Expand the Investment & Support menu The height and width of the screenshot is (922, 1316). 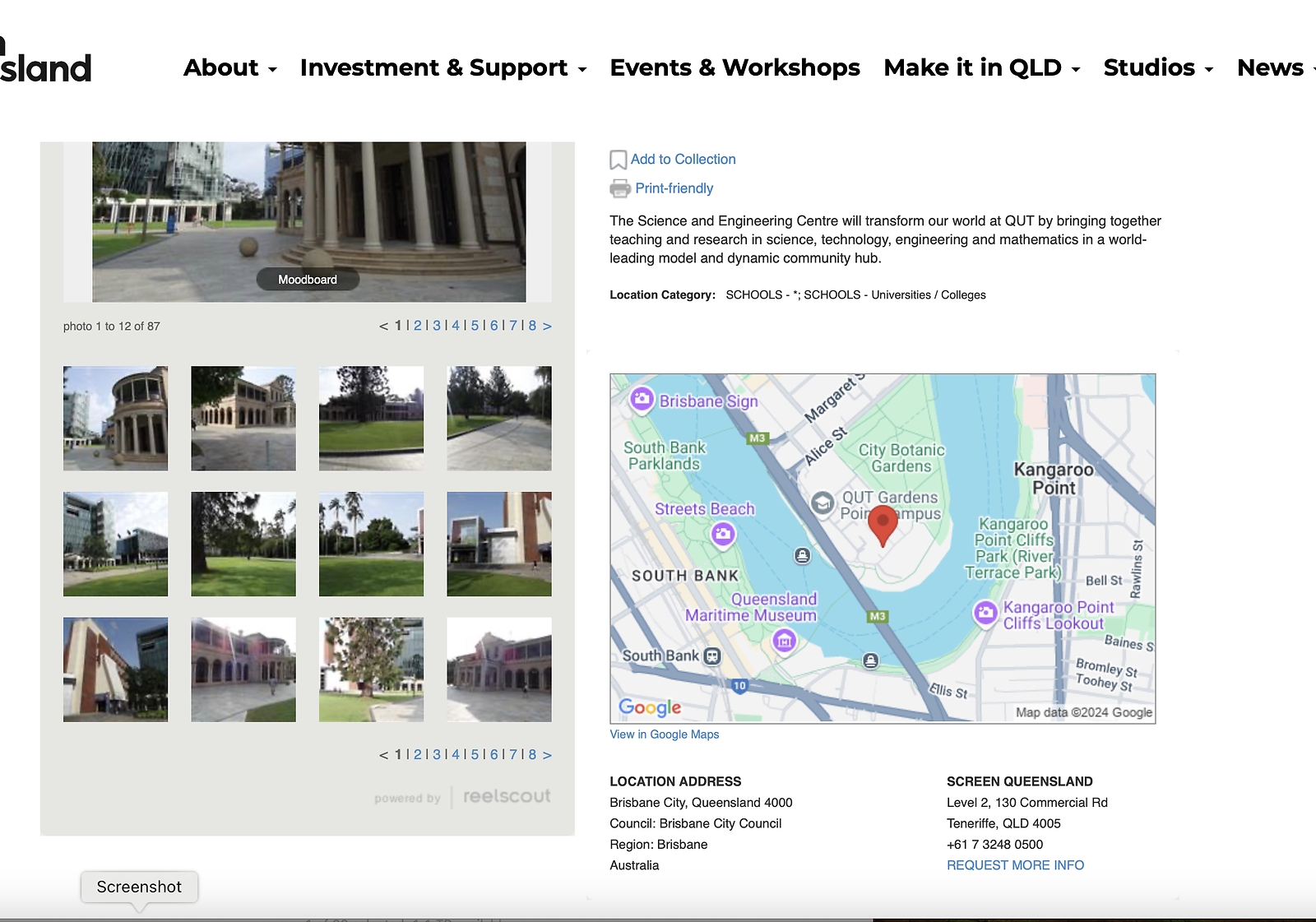(x=443, y=67)
